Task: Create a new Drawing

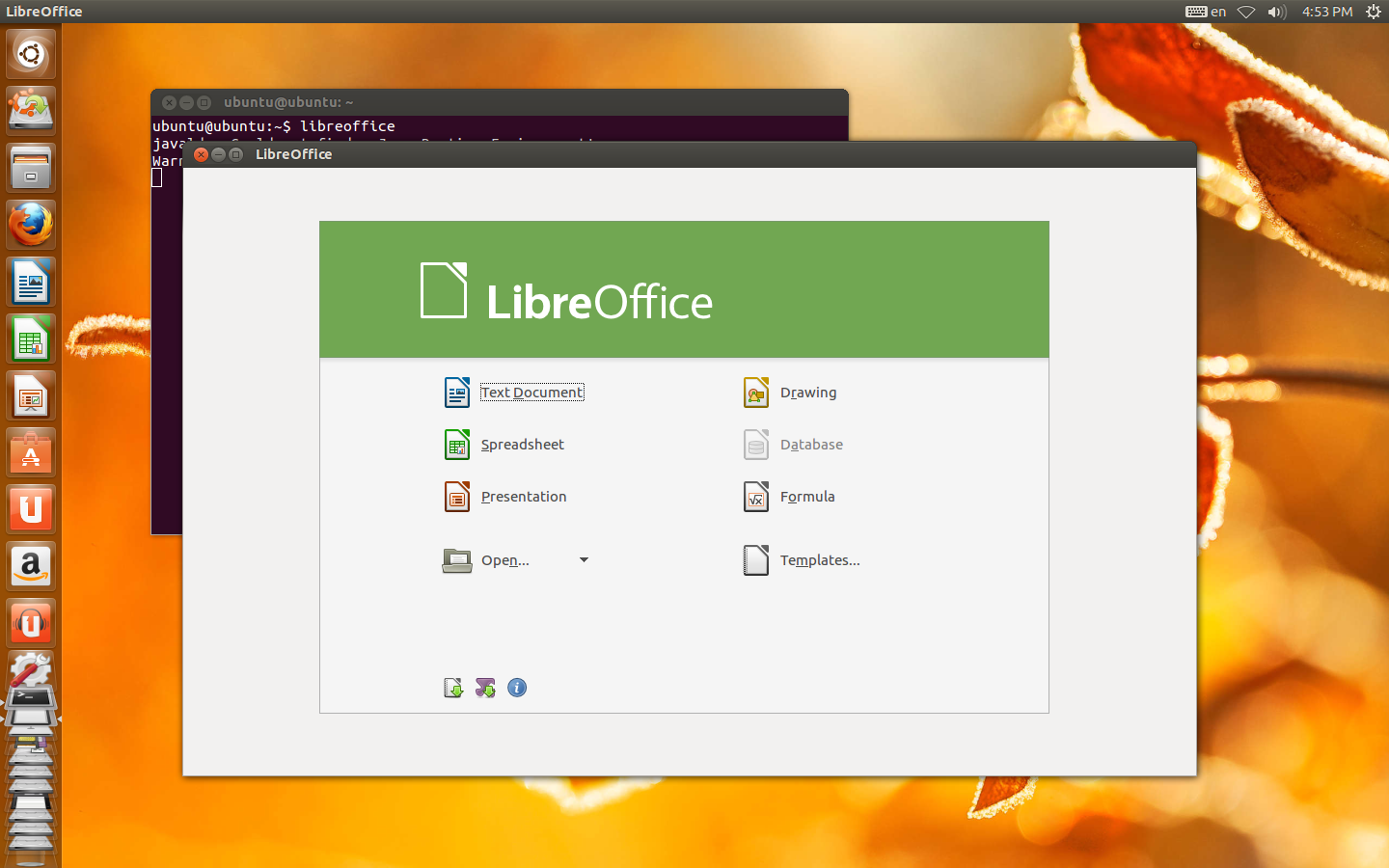Action: (790, 393)
